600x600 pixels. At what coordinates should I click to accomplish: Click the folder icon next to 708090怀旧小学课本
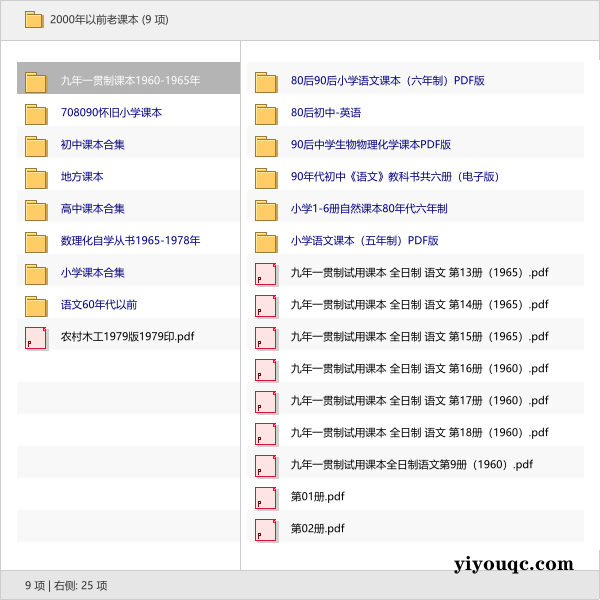[36, 113]
